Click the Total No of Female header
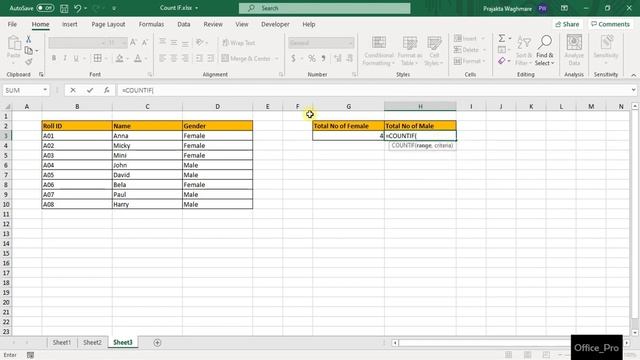 click(x=348, y=126)
